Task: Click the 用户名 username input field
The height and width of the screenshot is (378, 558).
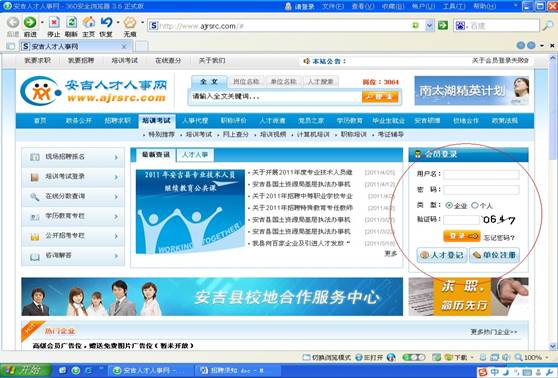Action: coord(481,174)
